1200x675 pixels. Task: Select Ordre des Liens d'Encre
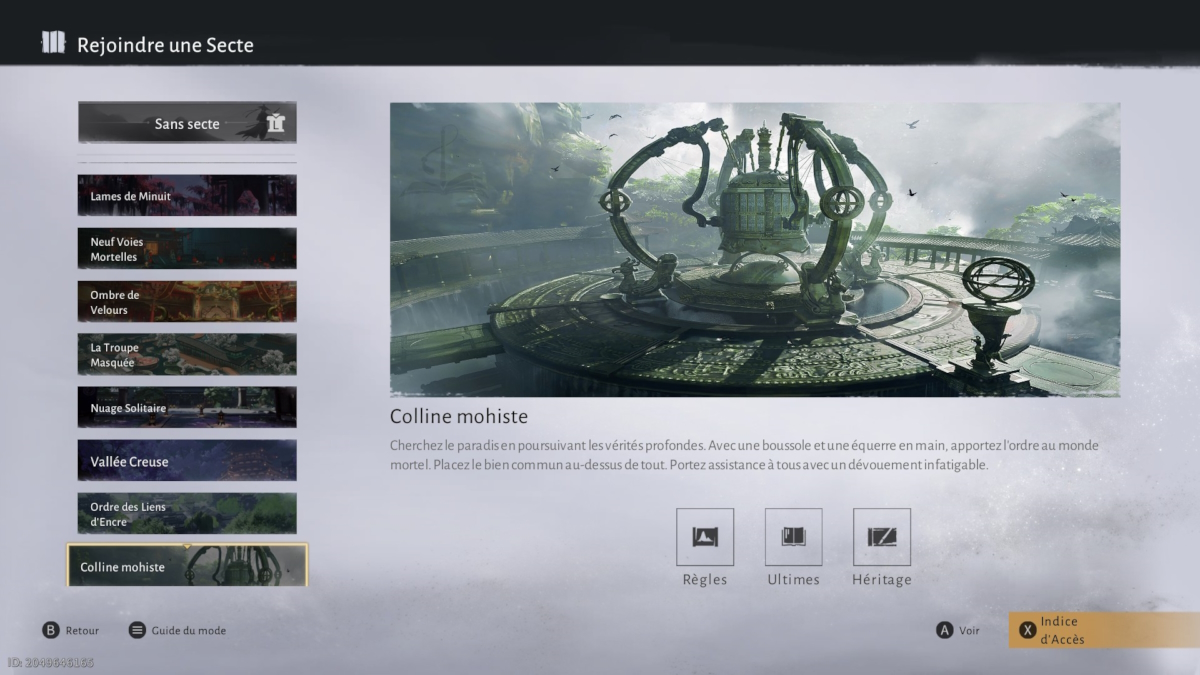pyautogui.click(x=187, y=514)
